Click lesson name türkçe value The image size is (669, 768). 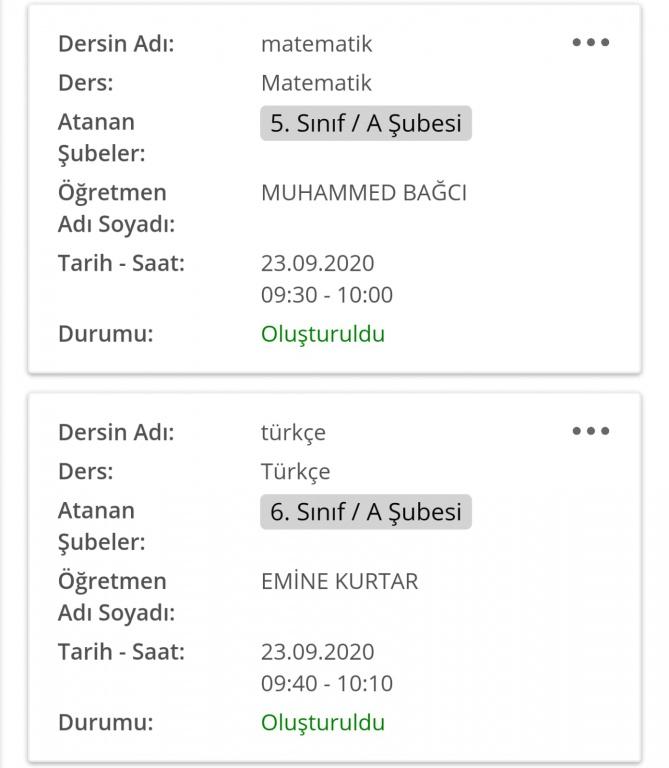point(293,432)
